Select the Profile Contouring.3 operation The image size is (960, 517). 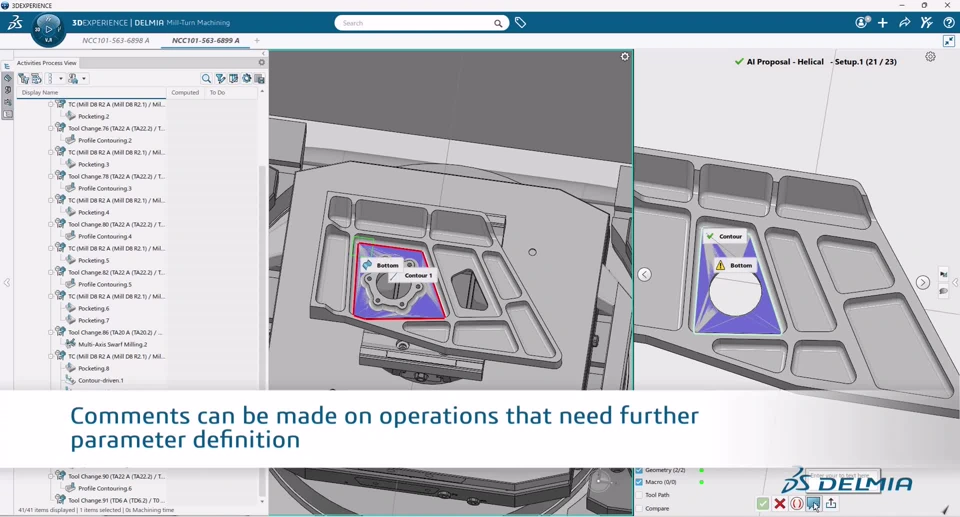pyautogui.click(x=105, y=189)
